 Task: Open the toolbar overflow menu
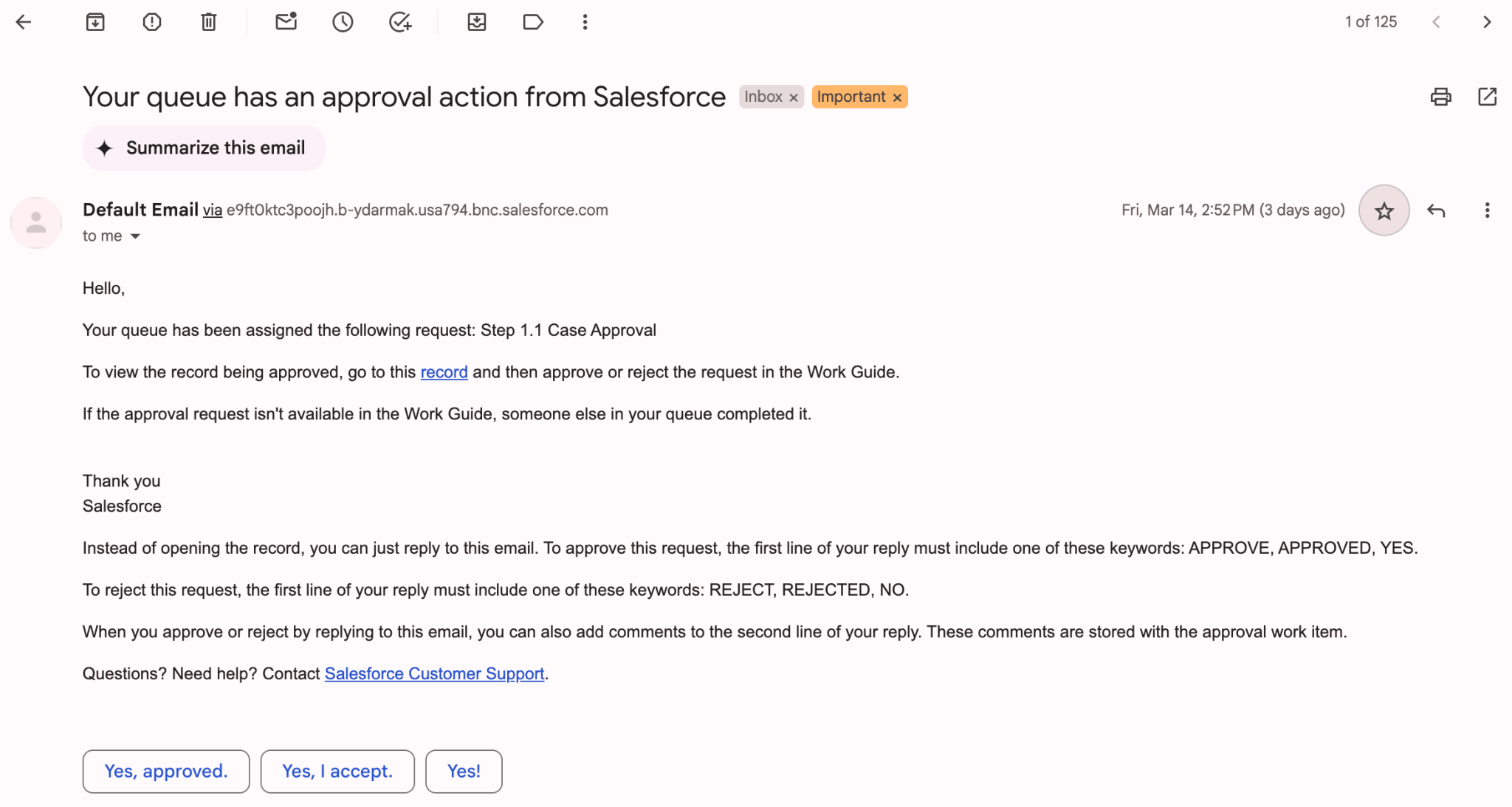click(x=584, y=22)
